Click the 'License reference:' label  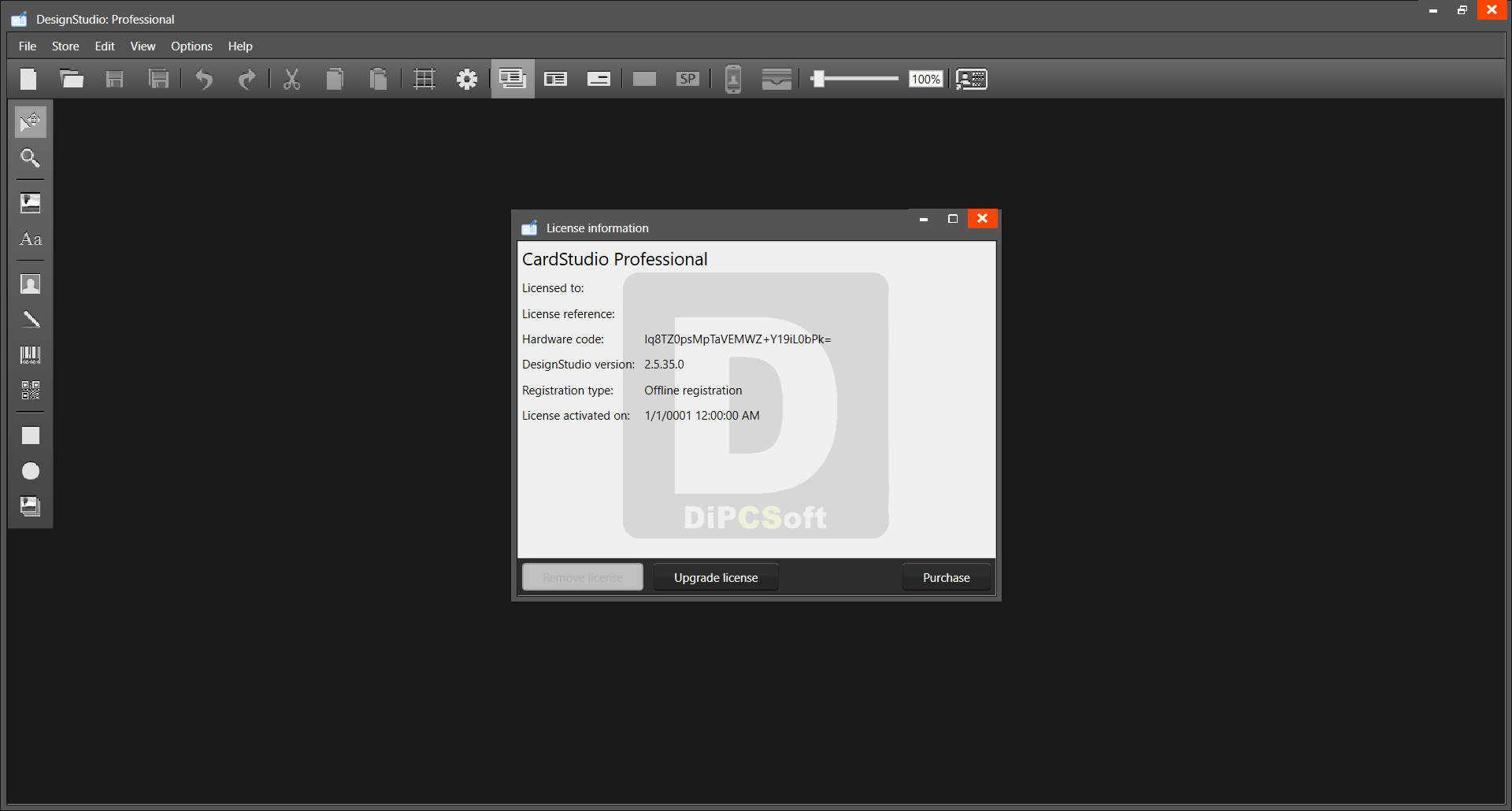pyautogui.click(x=568, y=314)
